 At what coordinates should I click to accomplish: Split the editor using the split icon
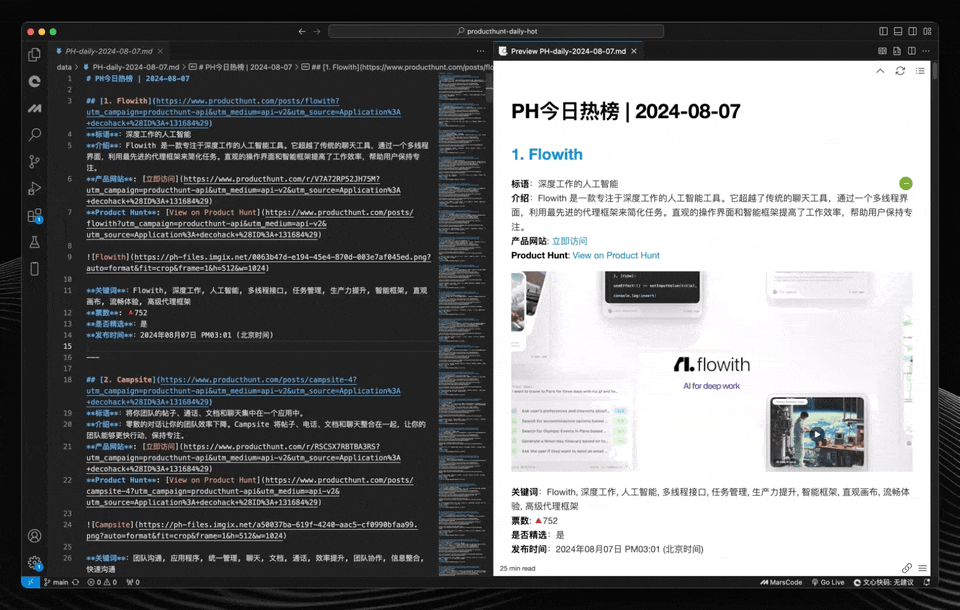[912, 50]
